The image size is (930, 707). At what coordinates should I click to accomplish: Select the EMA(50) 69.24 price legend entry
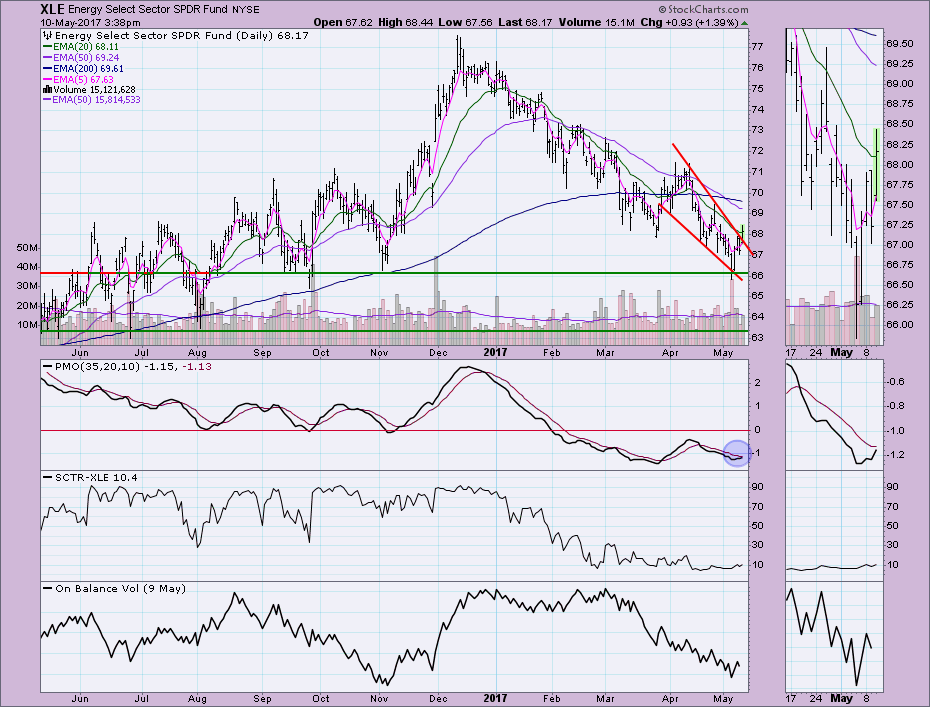coord(89,58)
